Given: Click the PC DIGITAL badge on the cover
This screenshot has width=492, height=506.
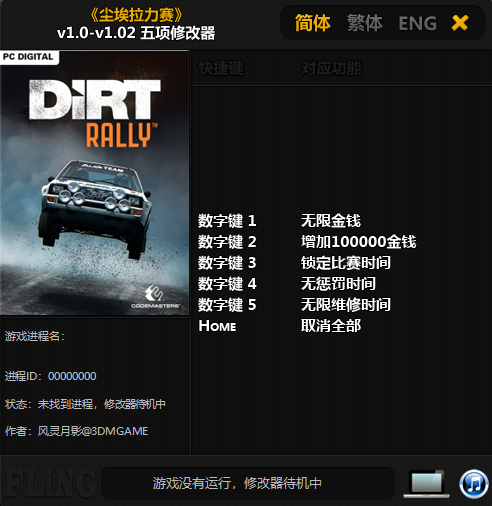Looking at the screenshot, I should coord(29,57).
